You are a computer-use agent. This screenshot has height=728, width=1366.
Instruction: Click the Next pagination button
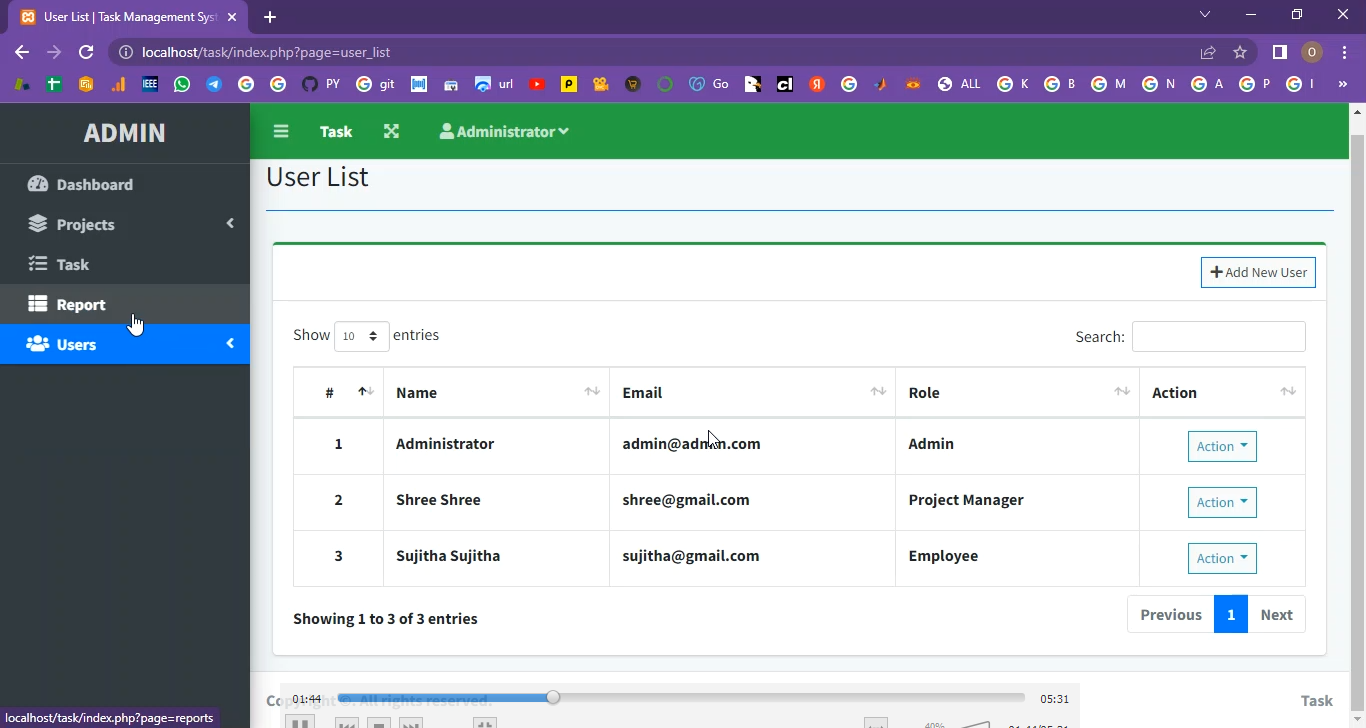(x=1276, y=615)
